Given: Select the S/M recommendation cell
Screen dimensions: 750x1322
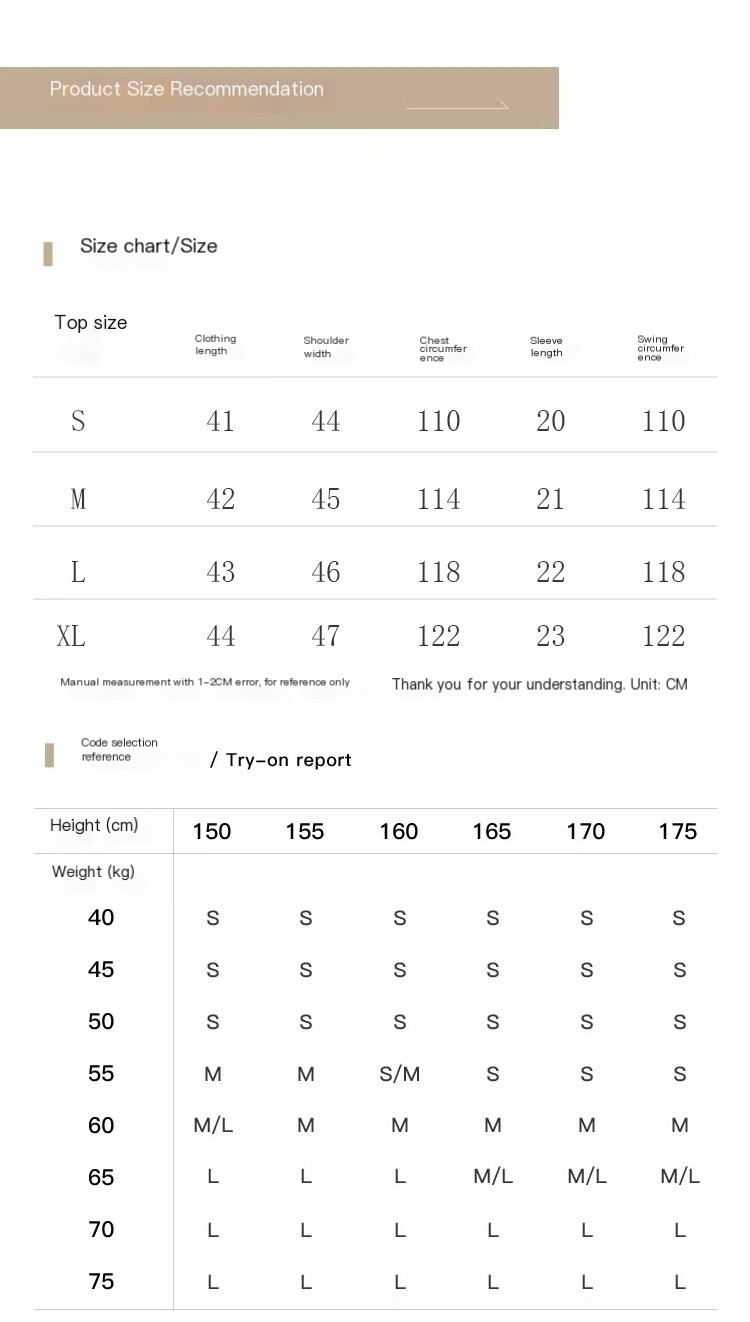Looking at the screenshot, I should (399, 1074).
